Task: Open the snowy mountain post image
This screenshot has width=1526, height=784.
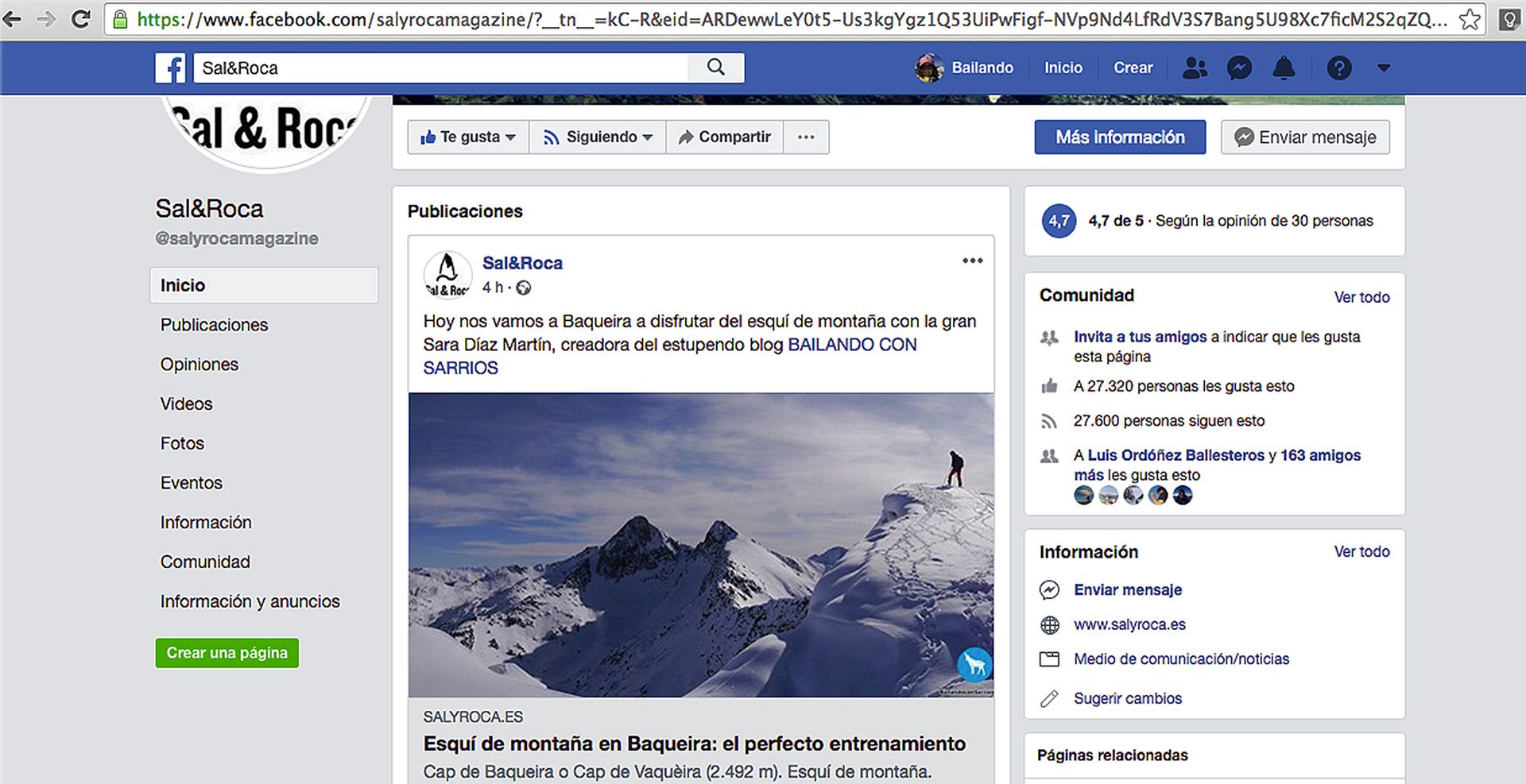Action: tap(700, 545)
